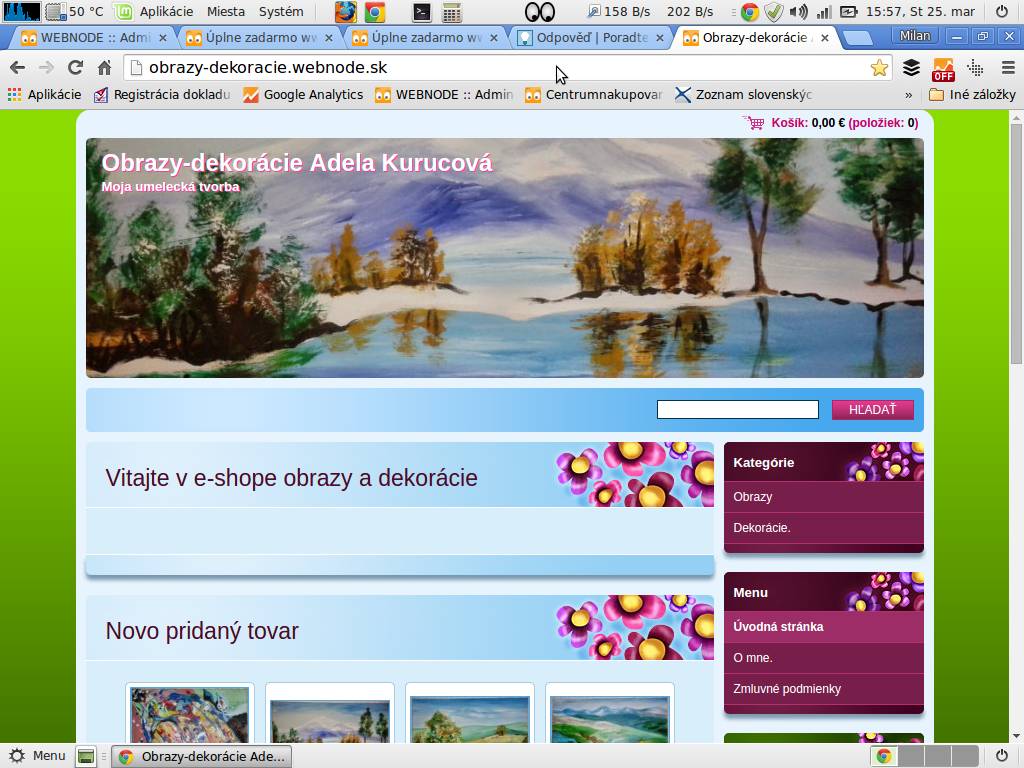Select the Obrazy-dekorácie Ade... taskbar window button
Image resolution: width=1024 pixels, height=768 pixels.
point(202,756)
